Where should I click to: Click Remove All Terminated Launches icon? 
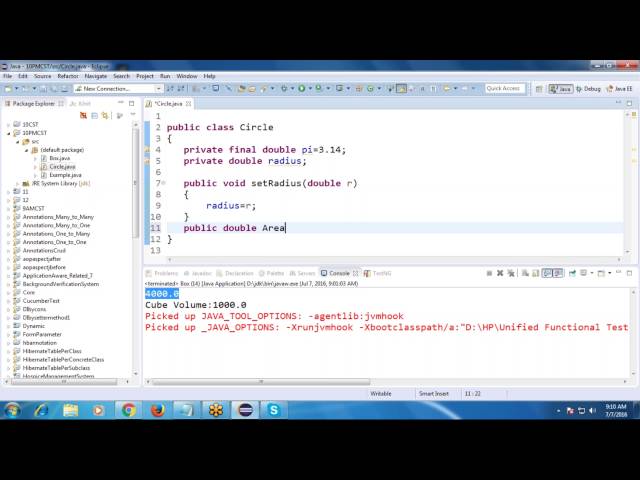tap(511, 273)
